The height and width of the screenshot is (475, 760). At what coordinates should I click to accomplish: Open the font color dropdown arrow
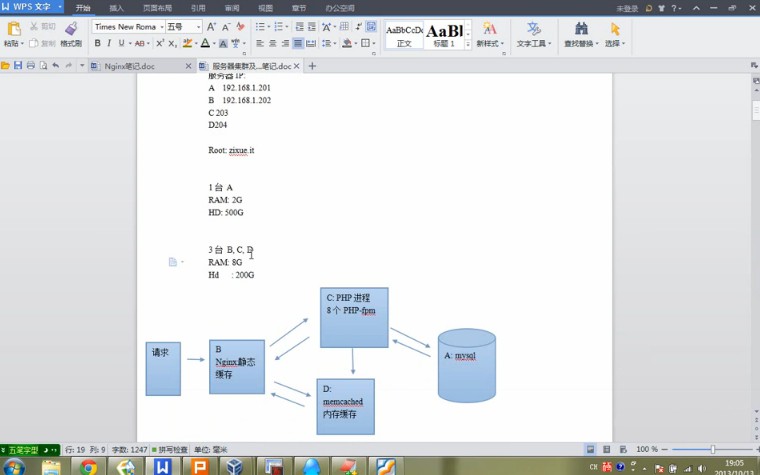coord(214,44)
